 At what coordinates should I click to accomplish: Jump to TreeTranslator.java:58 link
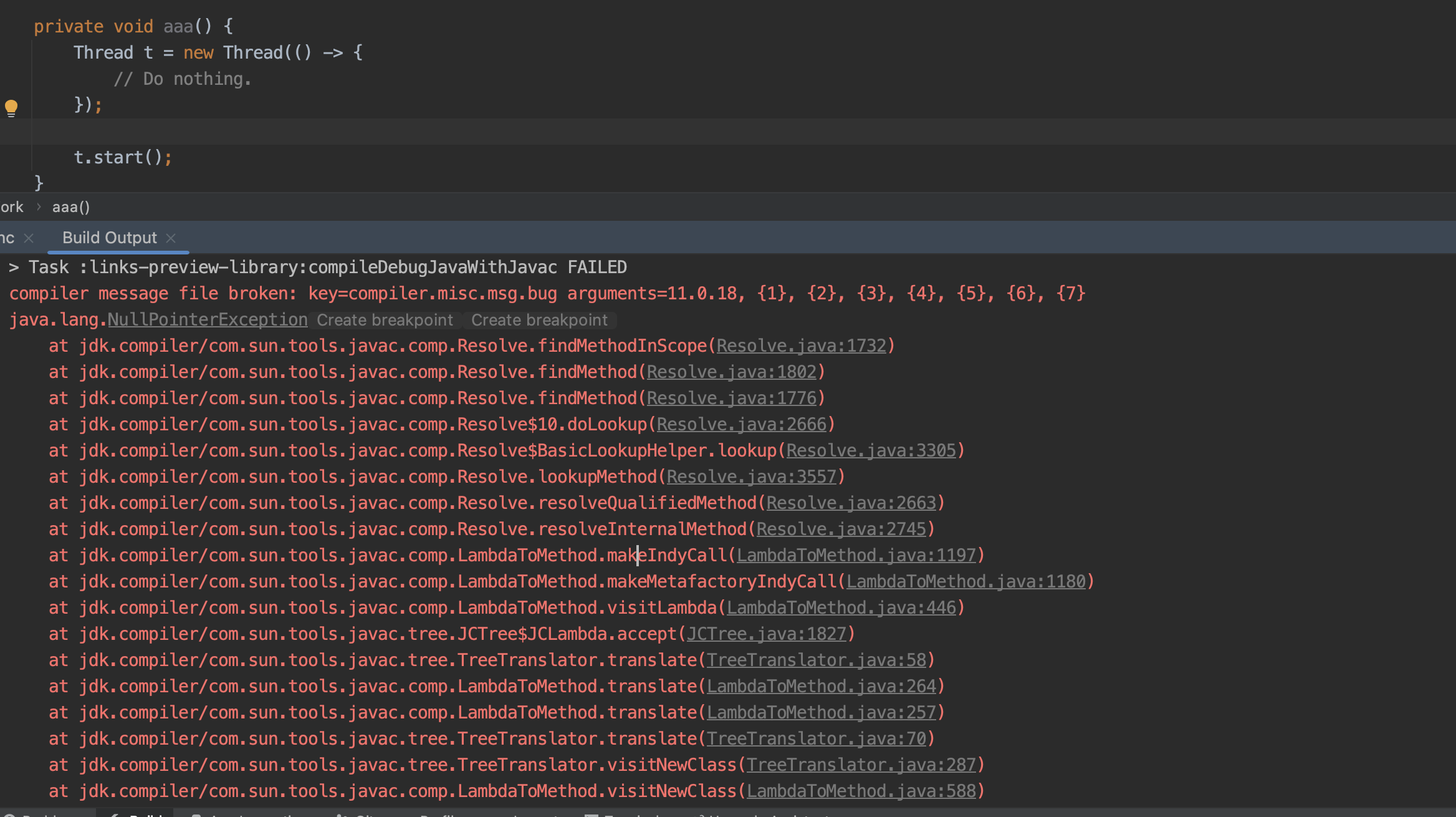[x=816, y=660]
